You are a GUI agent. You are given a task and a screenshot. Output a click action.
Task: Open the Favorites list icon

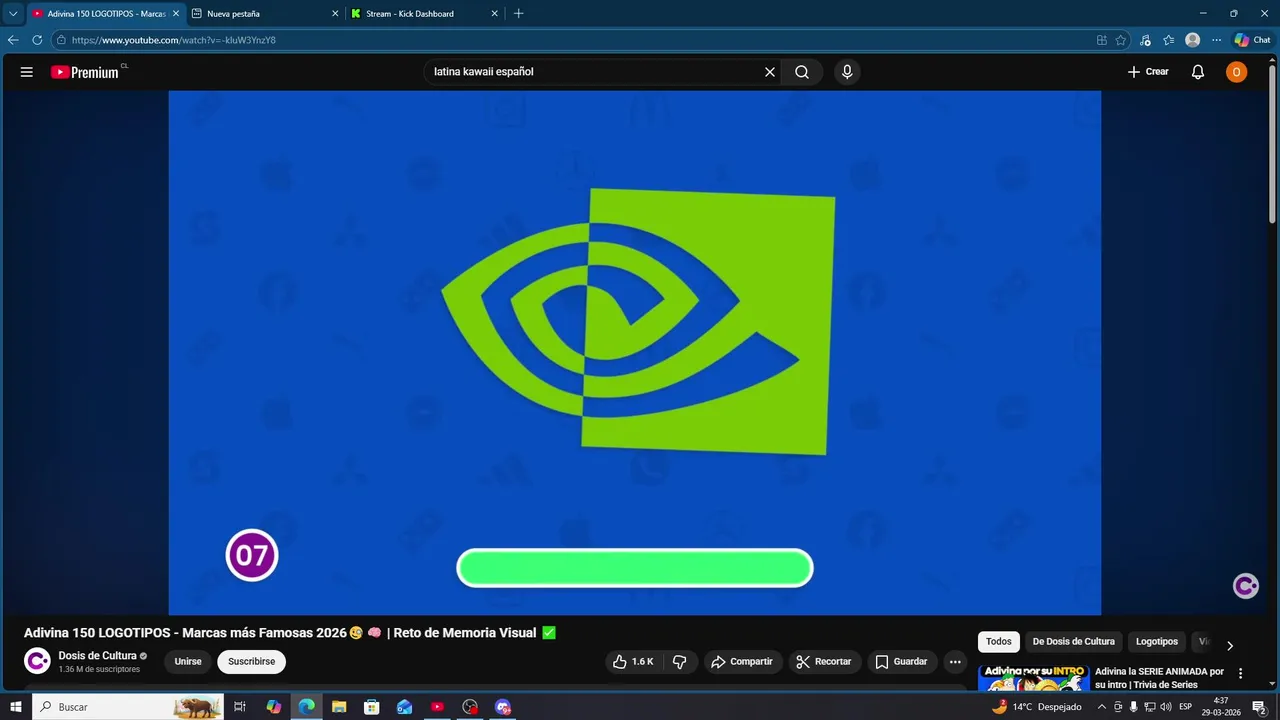[x=1168, y=40]
